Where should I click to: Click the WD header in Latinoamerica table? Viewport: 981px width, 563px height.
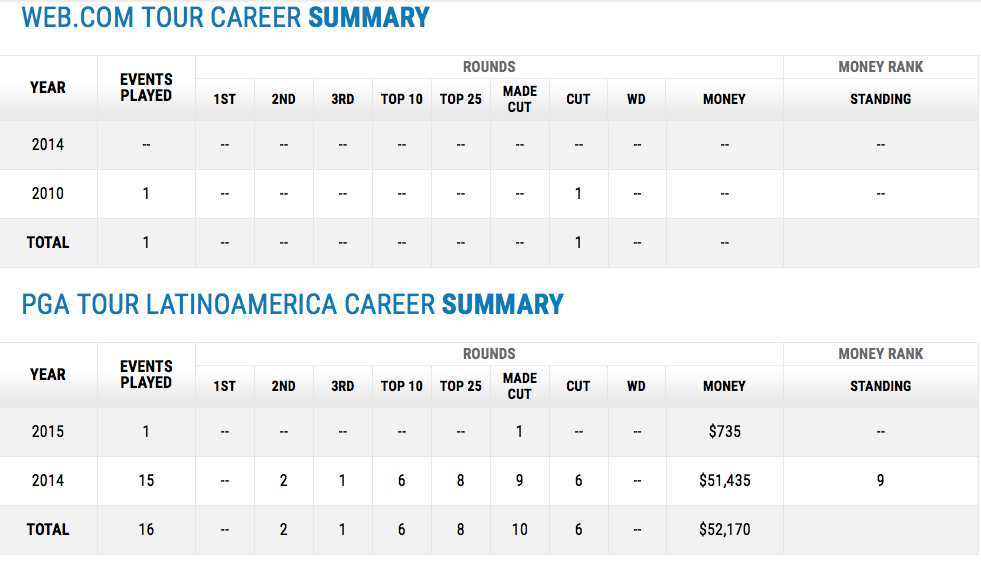click(636, 386)
